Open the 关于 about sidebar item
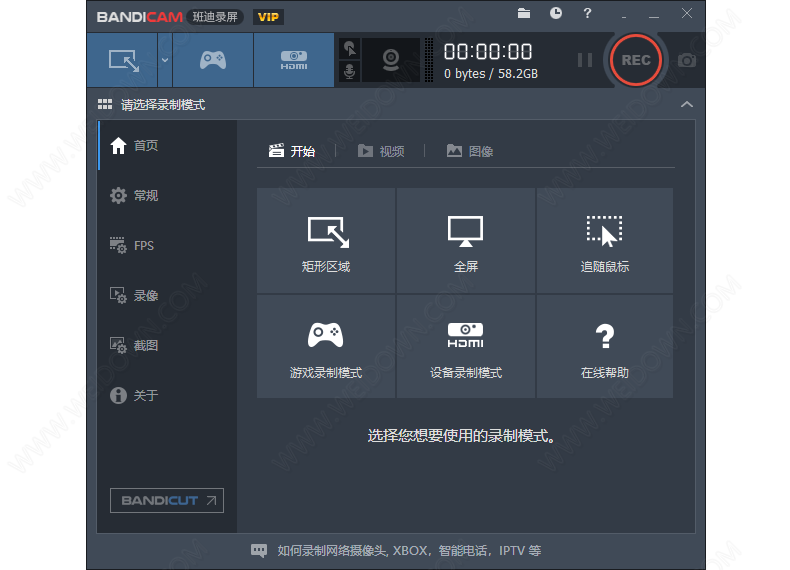The width and height of the screenshot is (790, 570). point(167,395)
